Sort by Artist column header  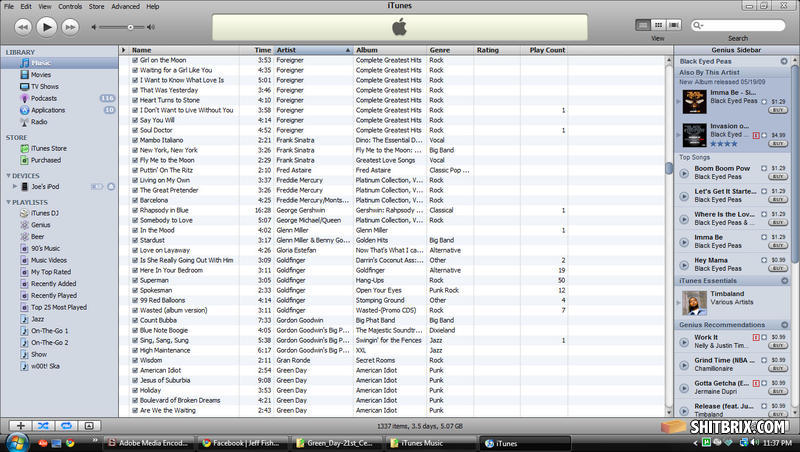coord(313,50)
